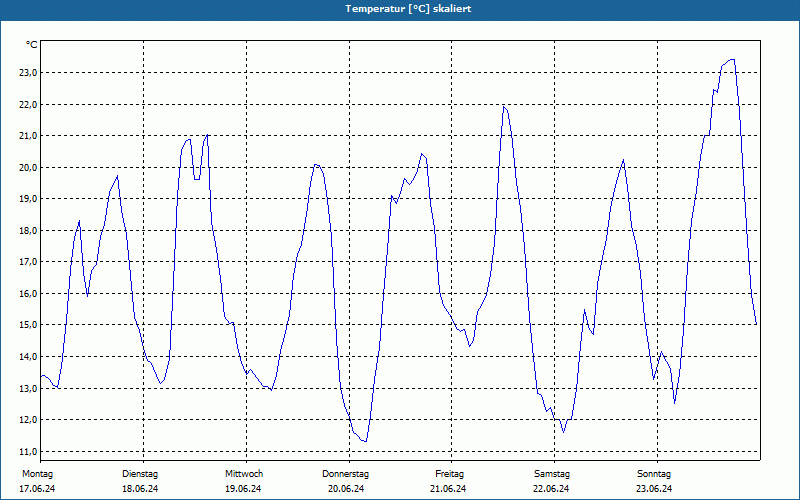Click the chart title 'Temperatur [°C] skaliert'
Image resolution: width=800 pixels, height=500 pixels.
408,9
